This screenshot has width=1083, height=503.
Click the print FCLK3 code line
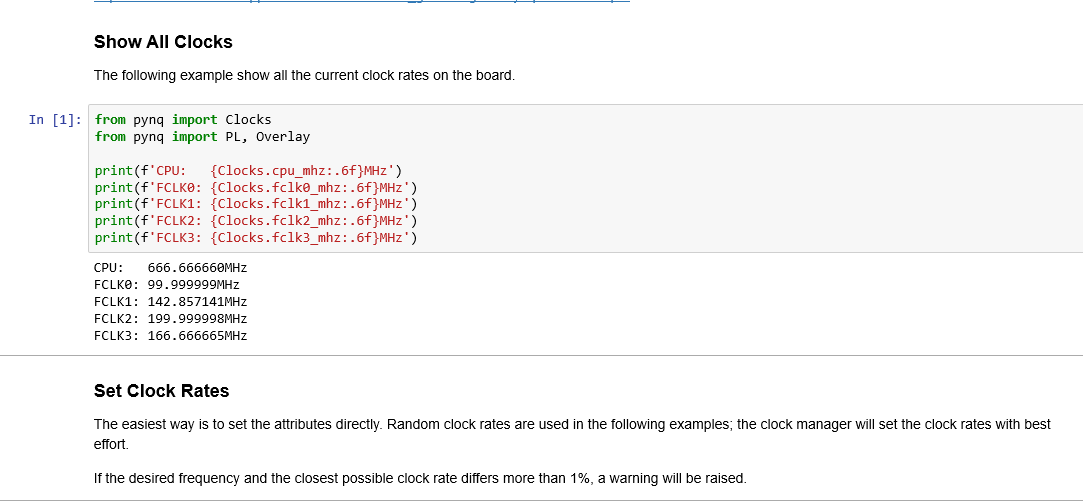tap(256, 238)
